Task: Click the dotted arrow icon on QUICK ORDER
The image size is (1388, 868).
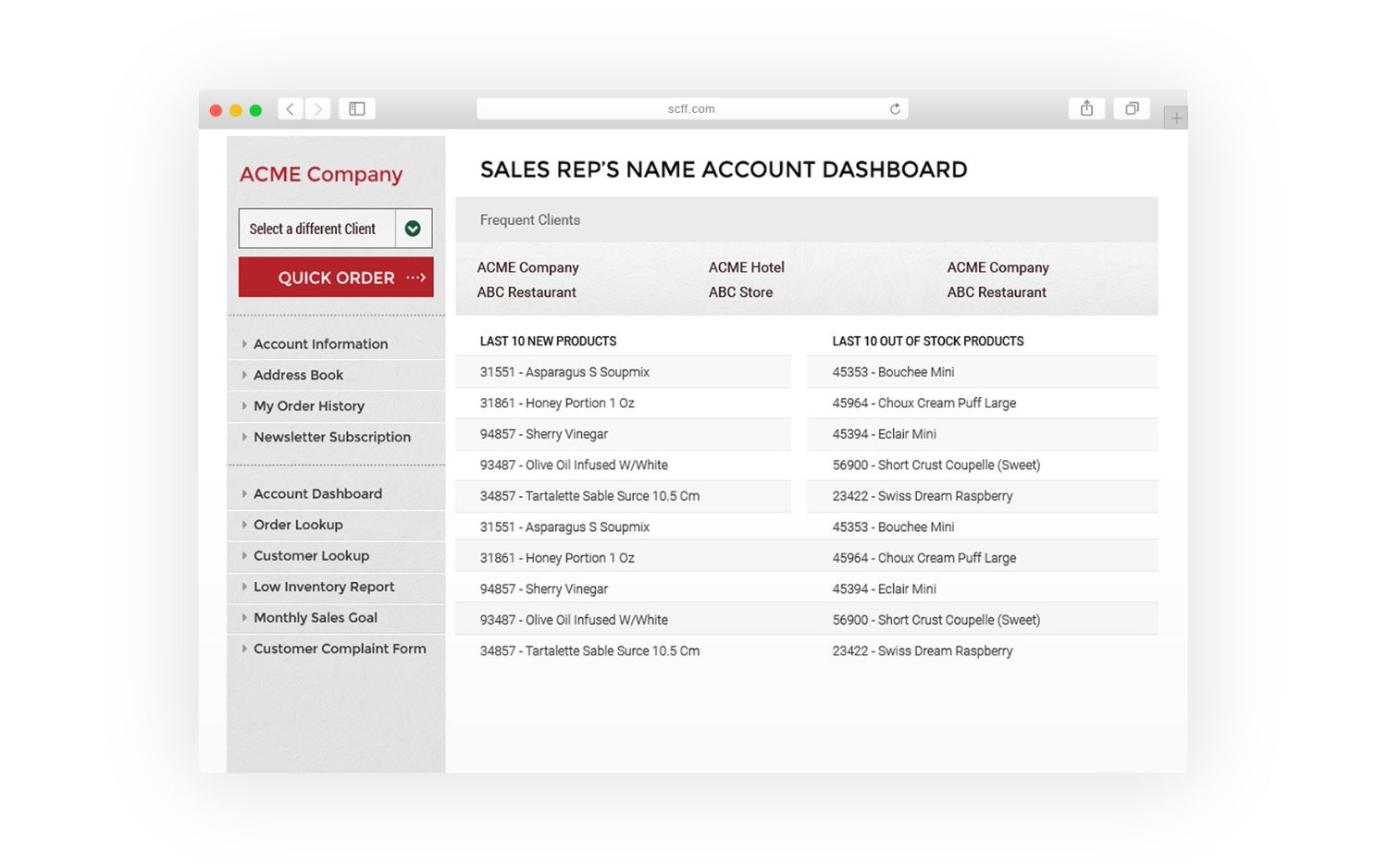Action: tap(415, 278)
